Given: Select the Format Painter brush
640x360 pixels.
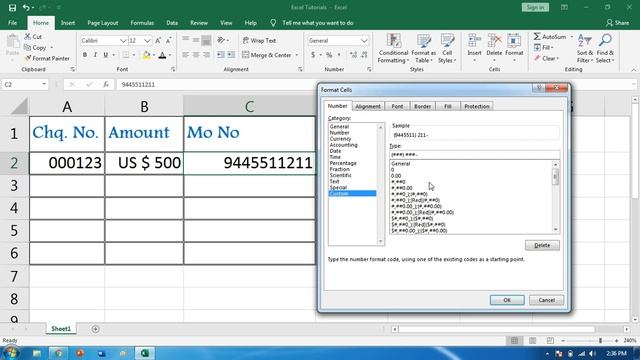Looking at the screenshot, I should click(x=28, y=58).
